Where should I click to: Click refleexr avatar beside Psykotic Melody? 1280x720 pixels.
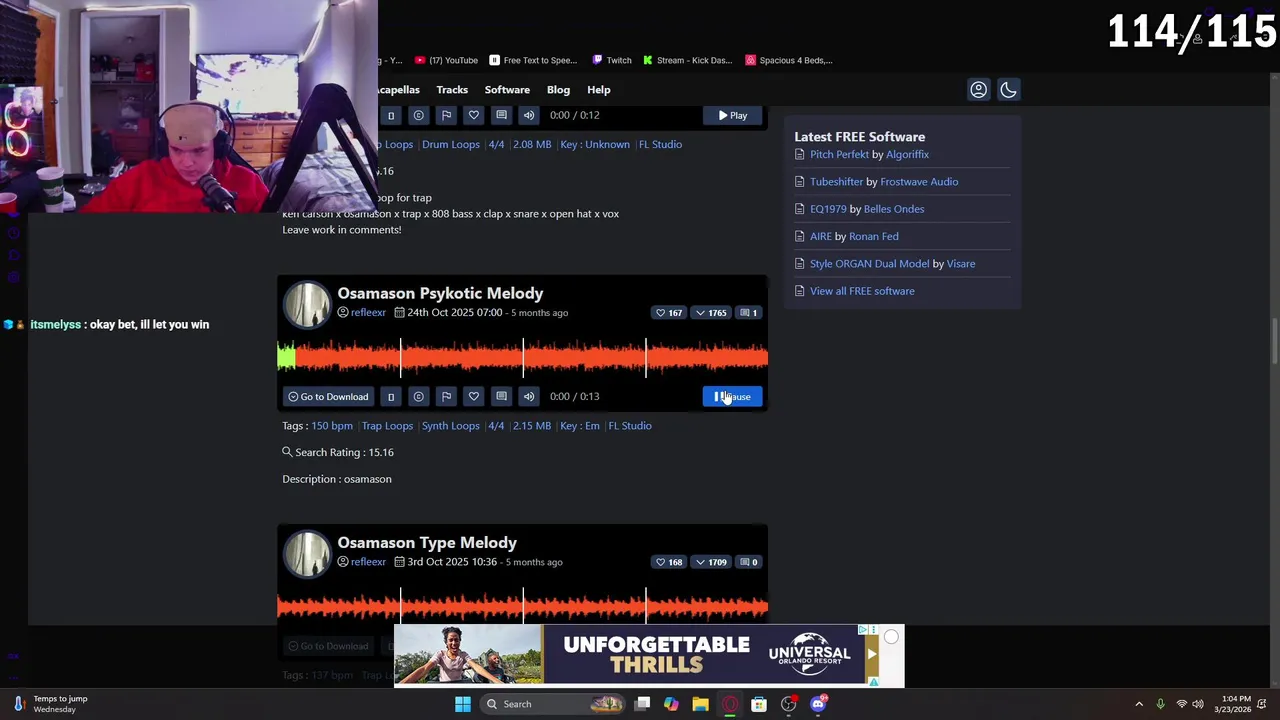click(x=307, y=304)
